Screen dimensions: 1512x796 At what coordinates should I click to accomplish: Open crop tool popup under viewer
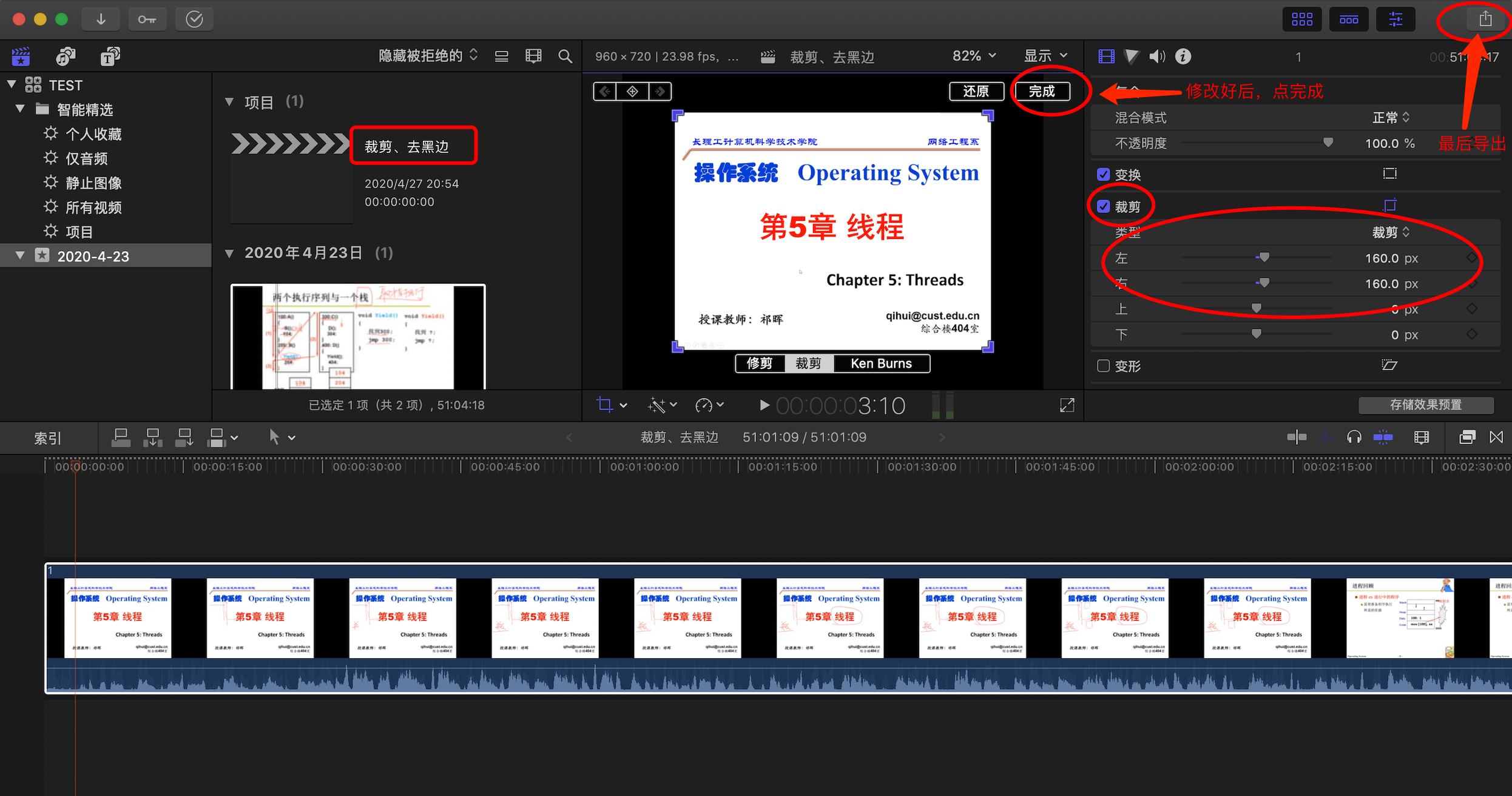point(612,405)
